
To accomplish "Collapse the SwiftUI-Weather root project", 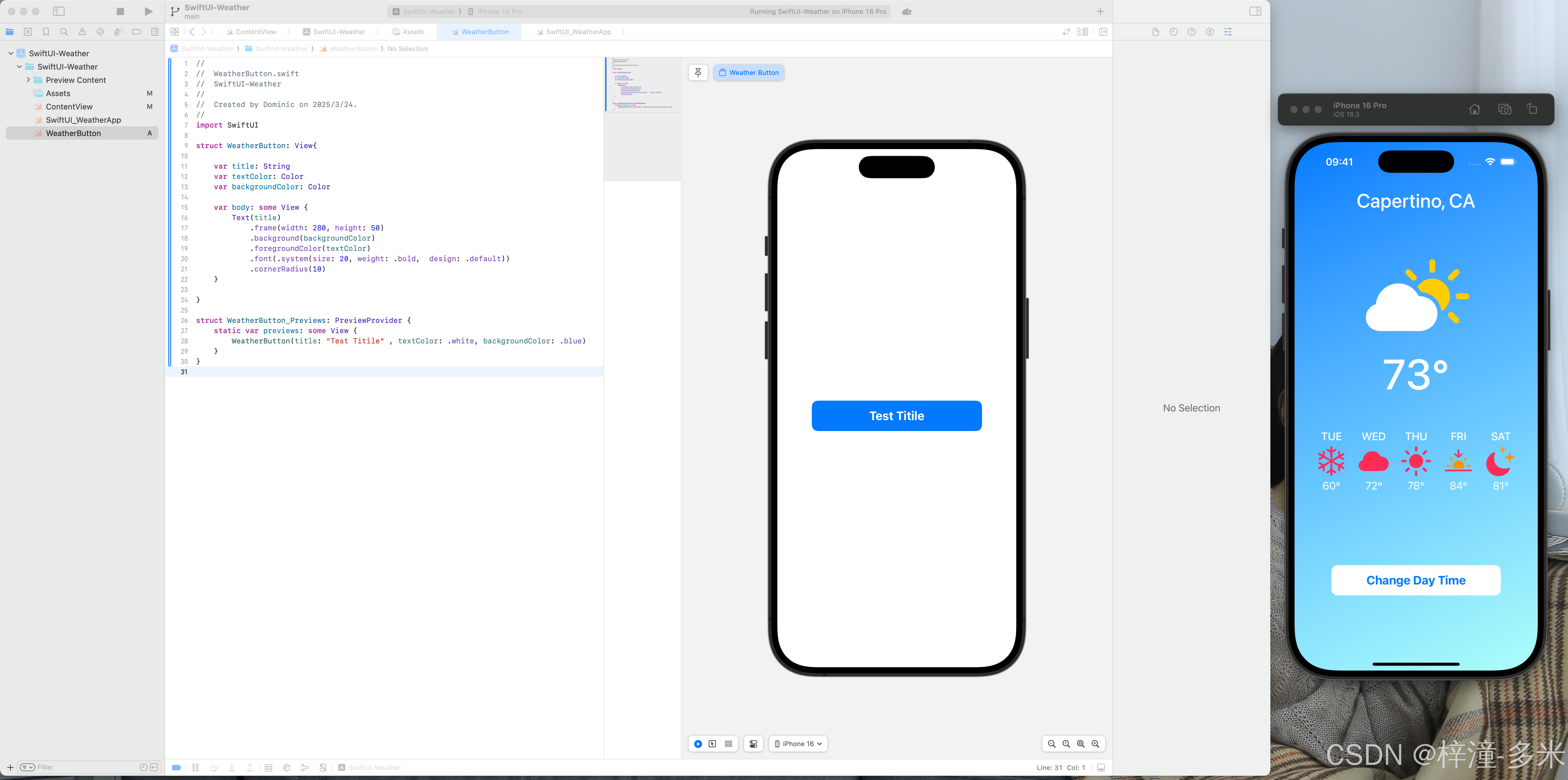I will click(x=11, y=54).
